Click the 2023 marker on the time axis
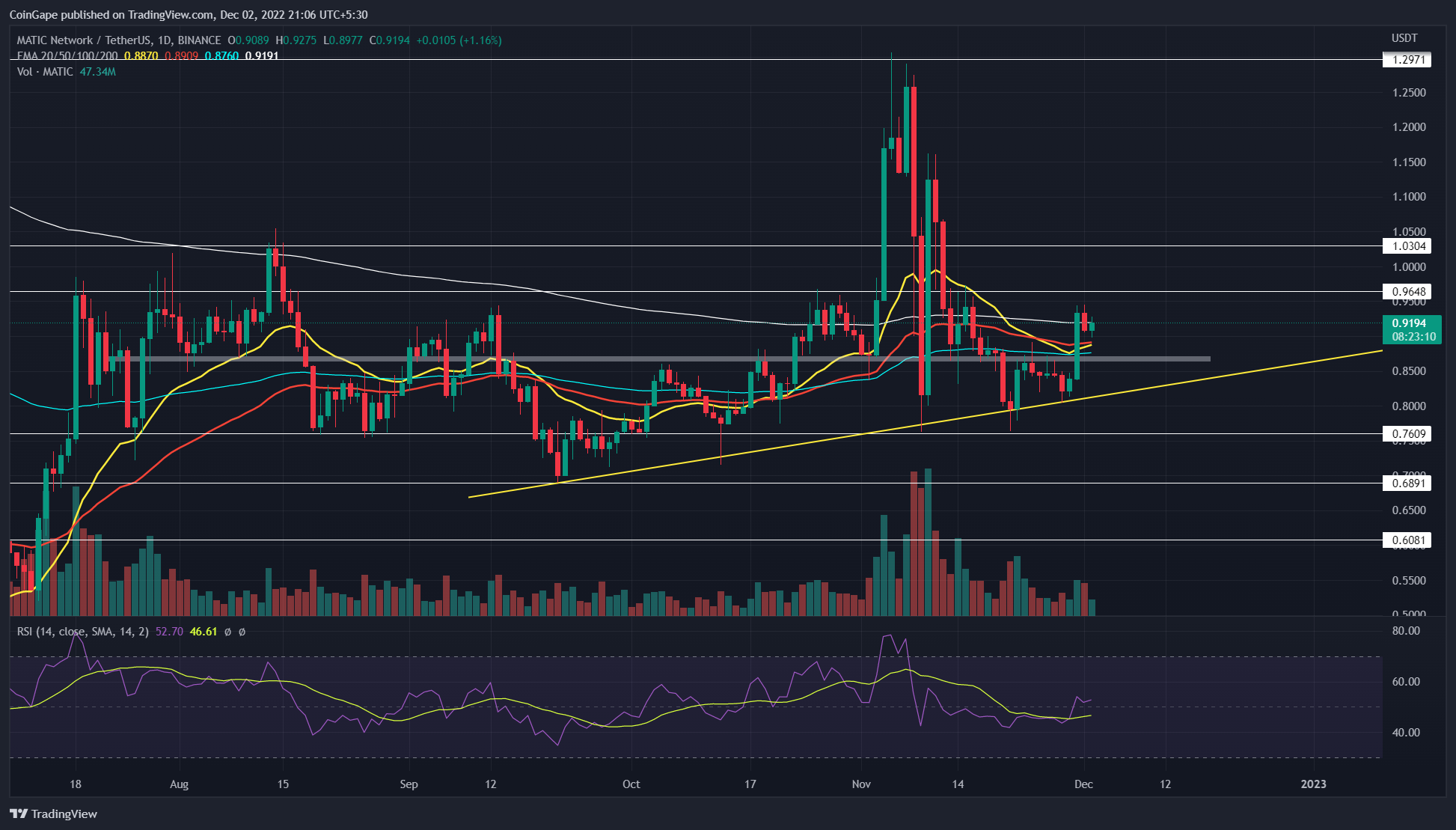Viewport: 1456px width, 830px height. point(1313,784)
